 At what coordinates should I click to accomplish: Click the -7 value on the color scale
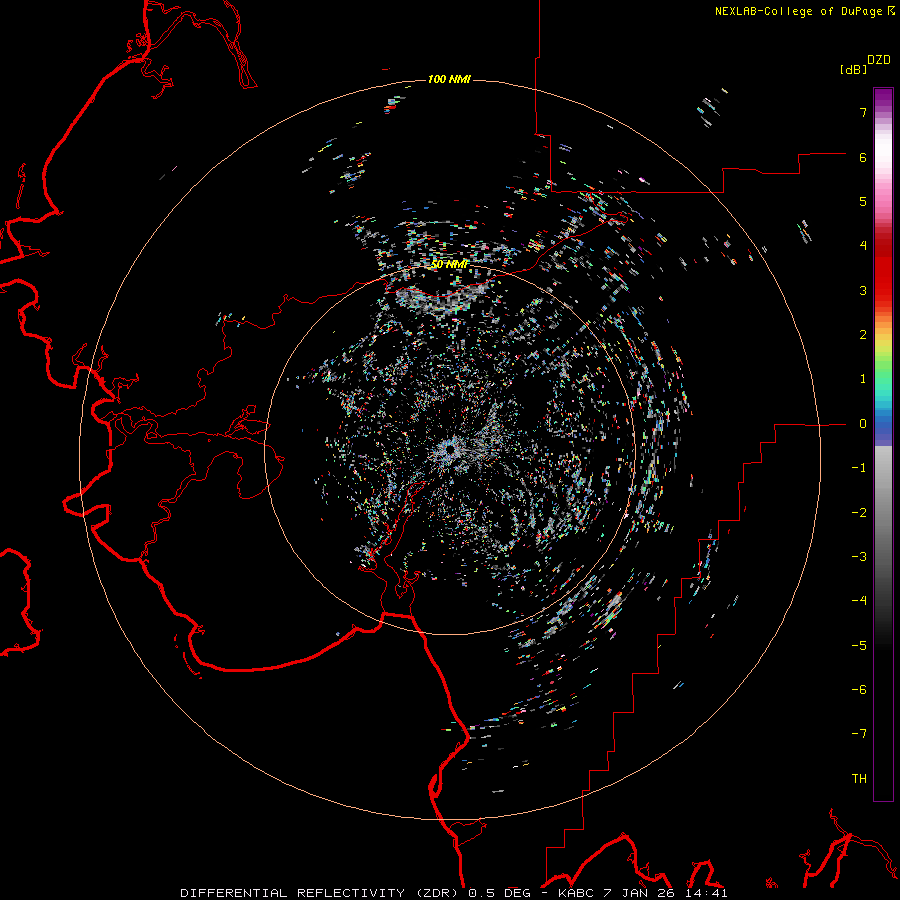click(x=859, y=734)
